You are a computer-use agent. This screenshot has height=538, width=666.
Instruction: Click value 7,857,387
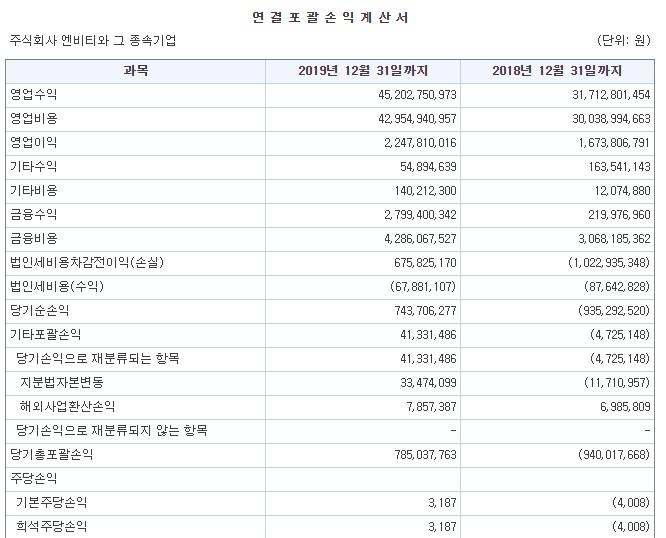(x=431, y=406)
